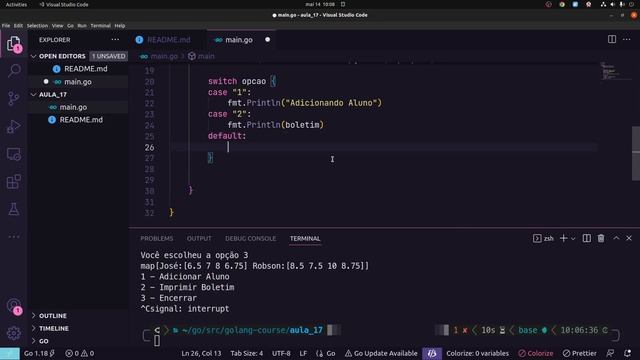The image size is (640, 360).
Task: Change end of line sequence LF
Action: 303,353
